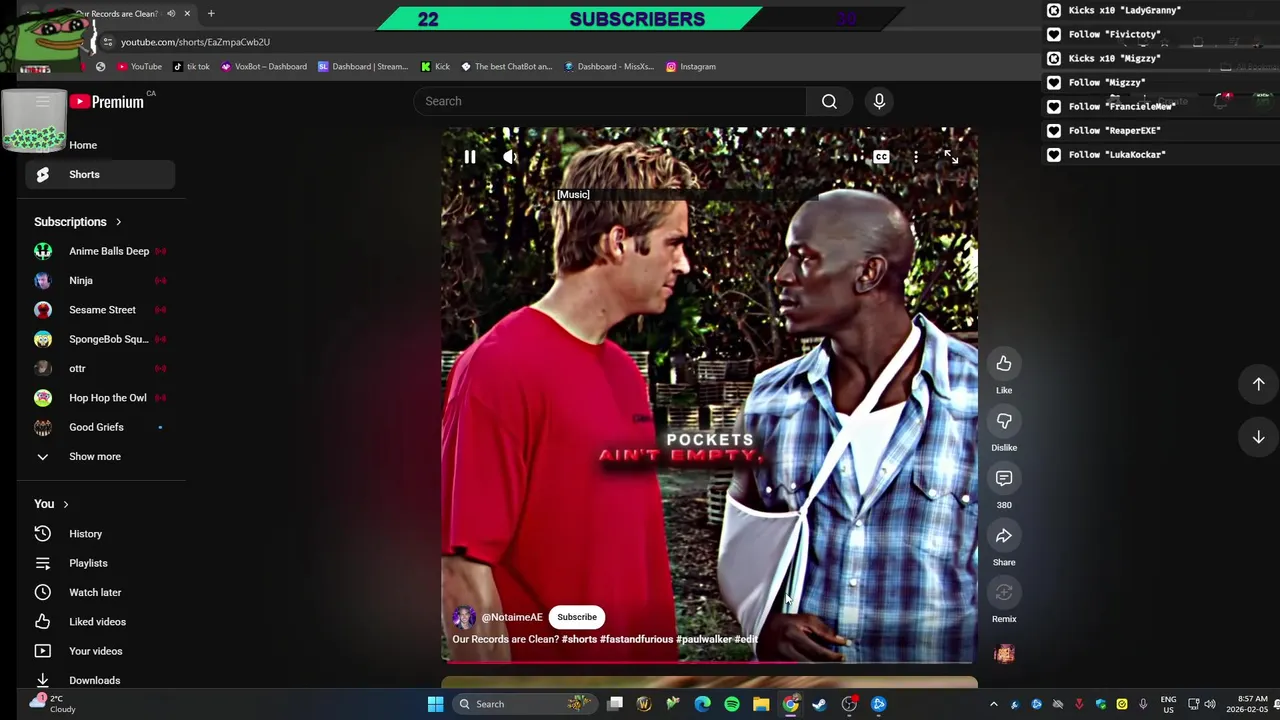The image size is (1280, 720).
Task: Open Steam from taskbar
Action: (819, 704)
